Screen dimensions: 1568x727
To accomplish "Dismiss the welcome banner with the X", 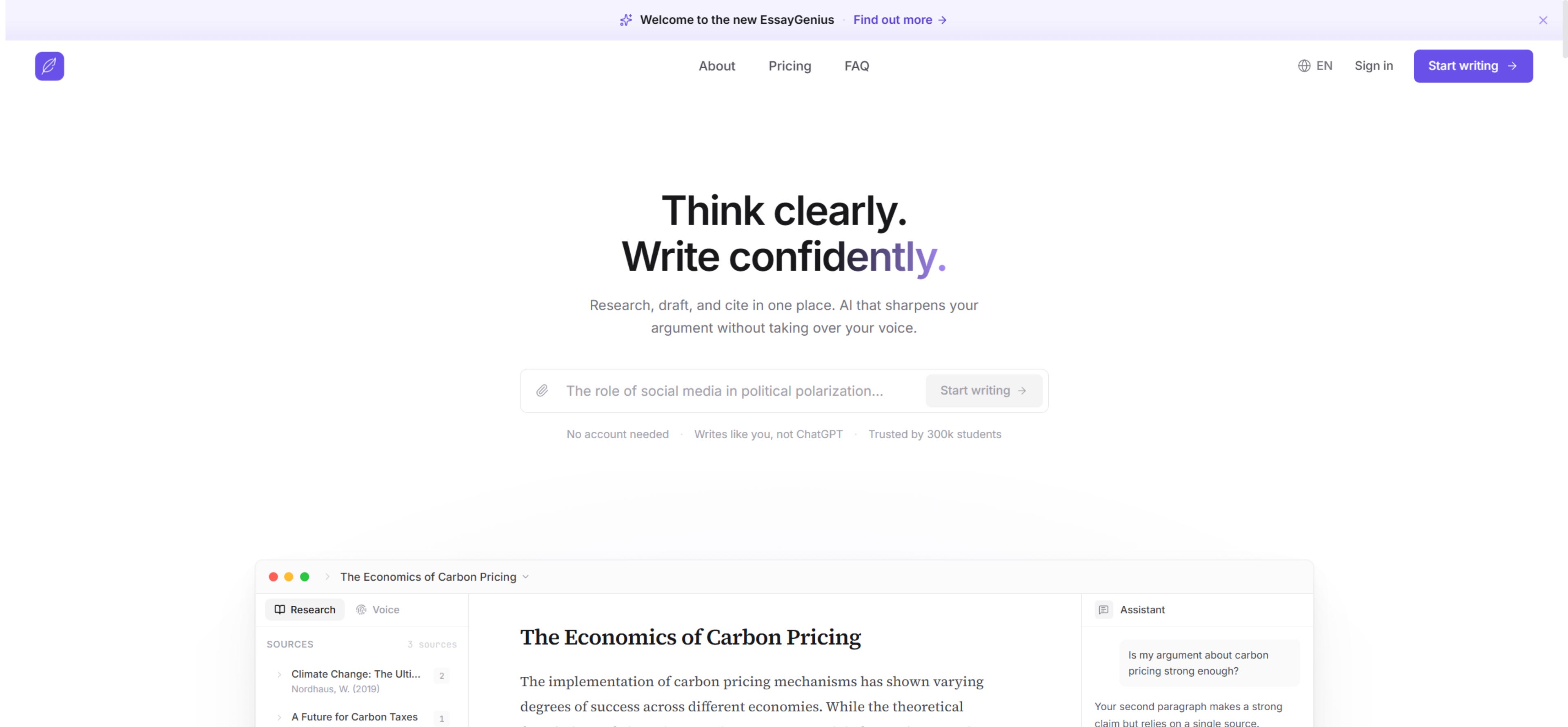I will [1542, 20].
